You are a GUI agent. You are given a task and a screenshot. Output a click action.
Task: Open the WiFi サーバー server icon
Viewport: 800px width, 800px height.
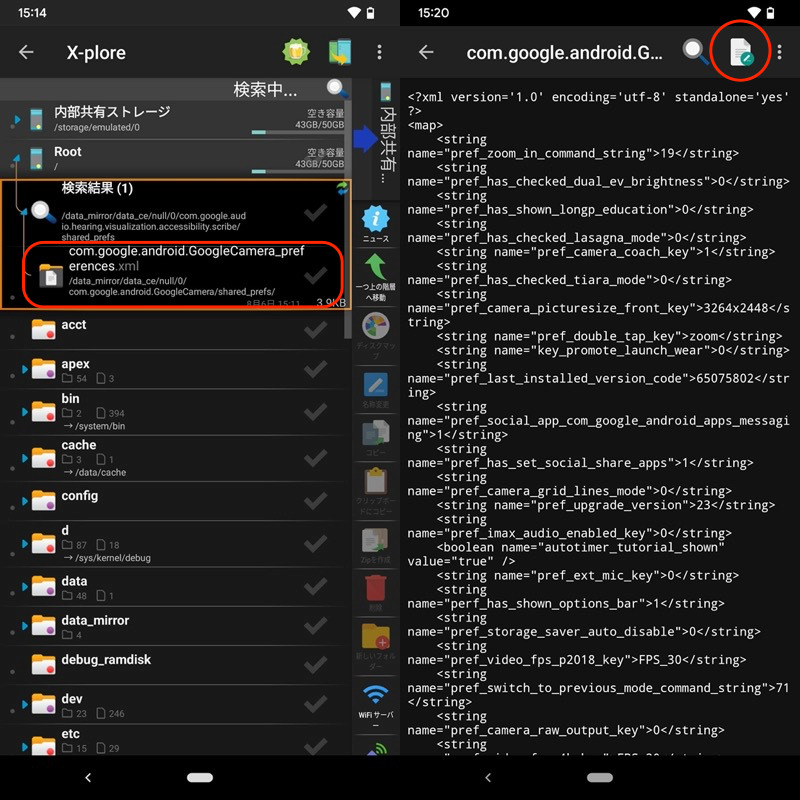click(376, 700)
